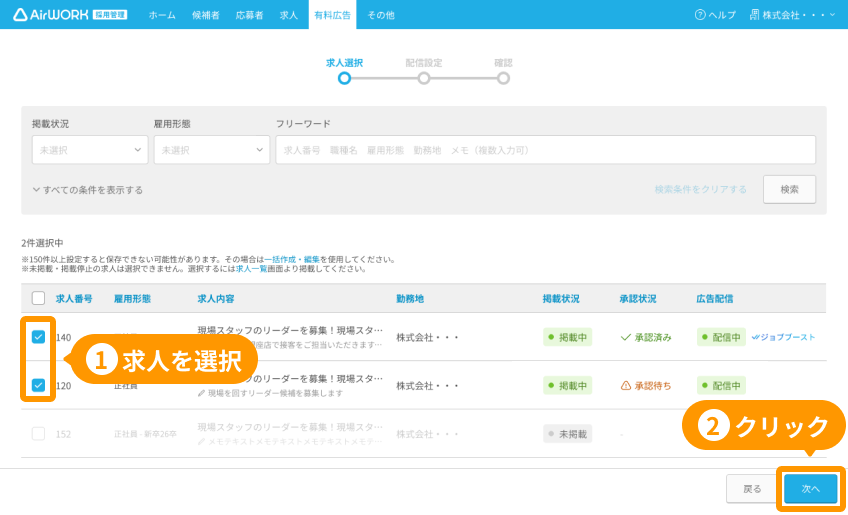This screenshot has height=515, width=848.
Task: Click 正社員 - 新卒26卒 in row 152
Action: point(145,434)
